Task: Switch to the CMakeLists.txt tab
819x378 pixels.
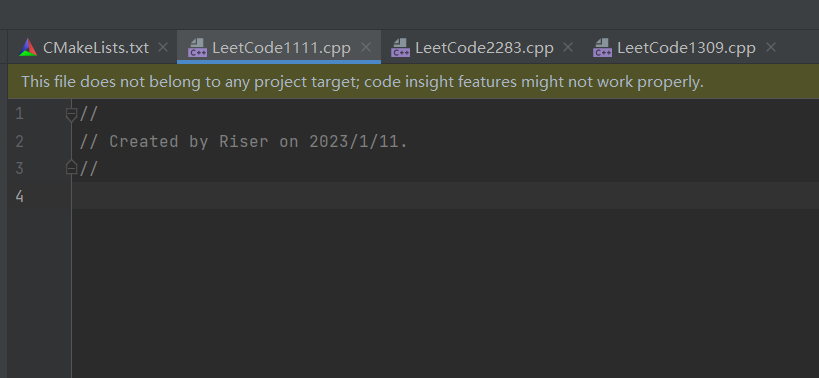Action: point(96,48)
